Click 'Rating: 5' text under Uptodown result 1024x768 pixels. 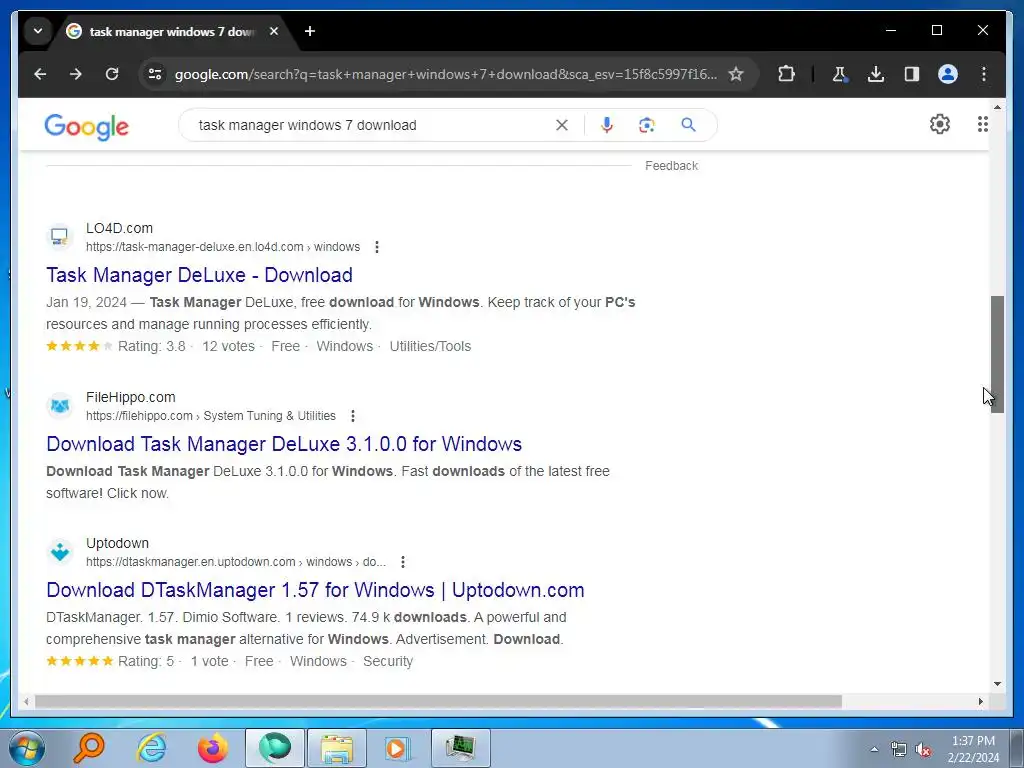(x=146, y=661)
